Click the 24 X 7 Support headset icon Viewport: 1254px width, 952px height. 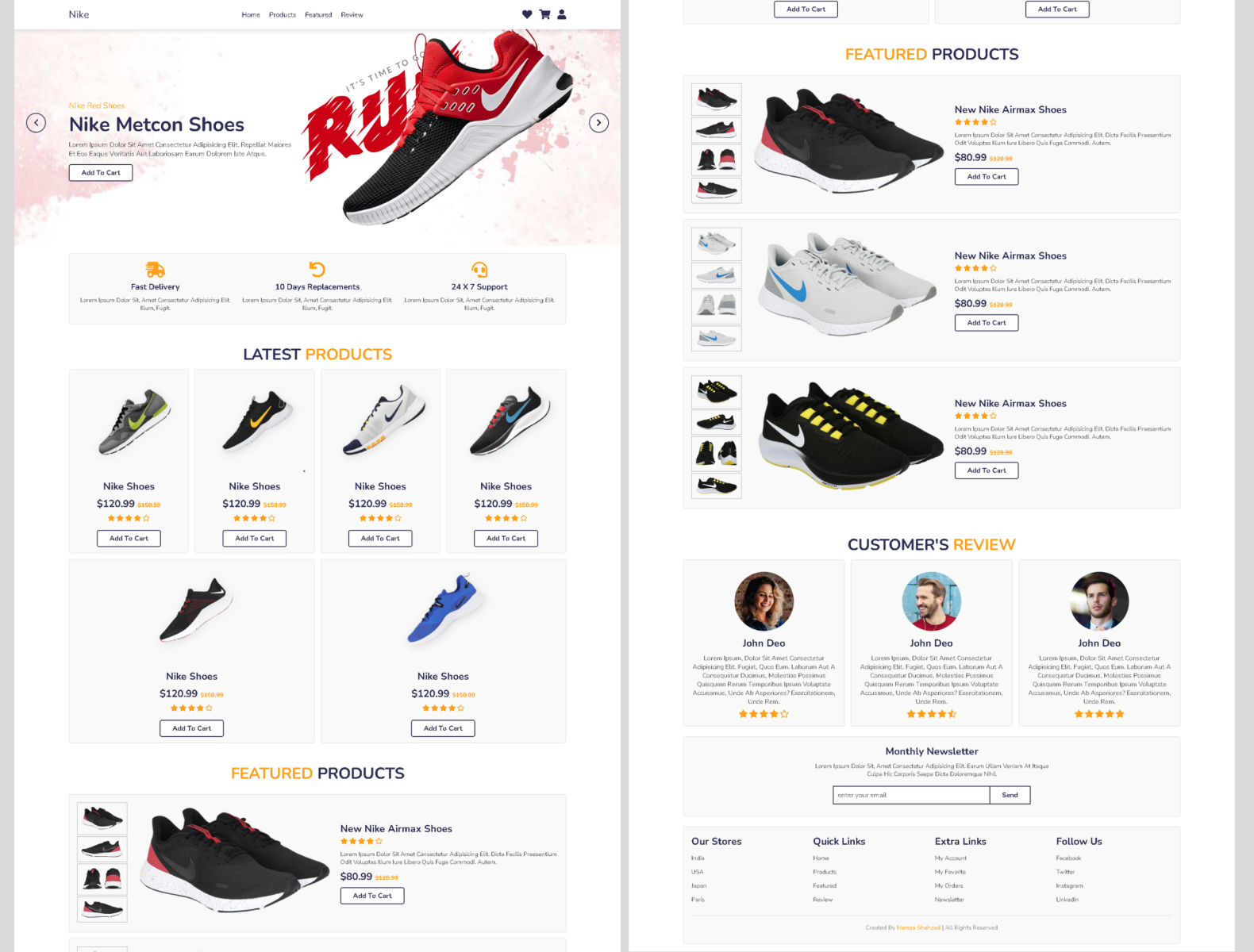pos(479,270)
